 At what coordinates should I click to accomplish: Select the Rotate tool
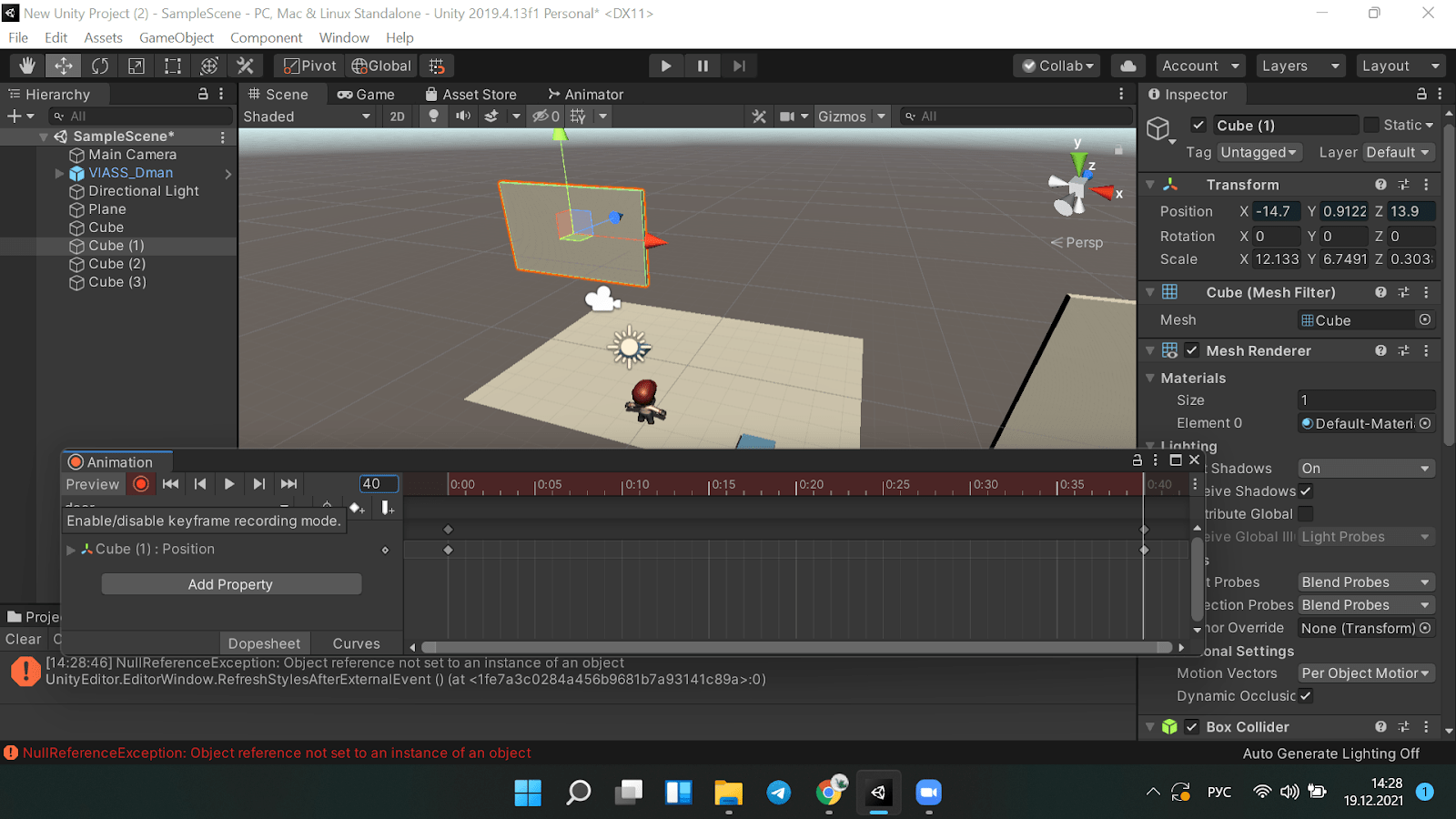click(100, 66)
